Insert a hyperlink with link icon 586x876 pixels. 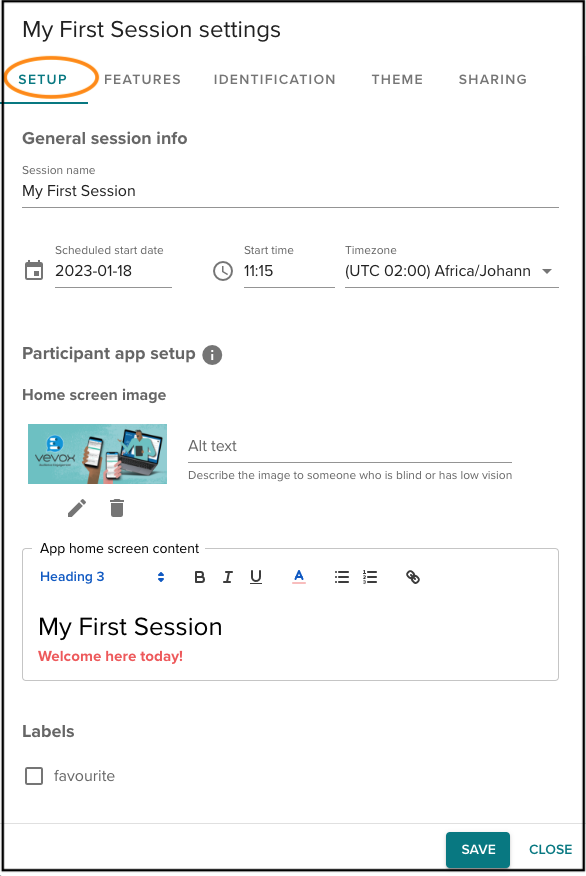413,577
